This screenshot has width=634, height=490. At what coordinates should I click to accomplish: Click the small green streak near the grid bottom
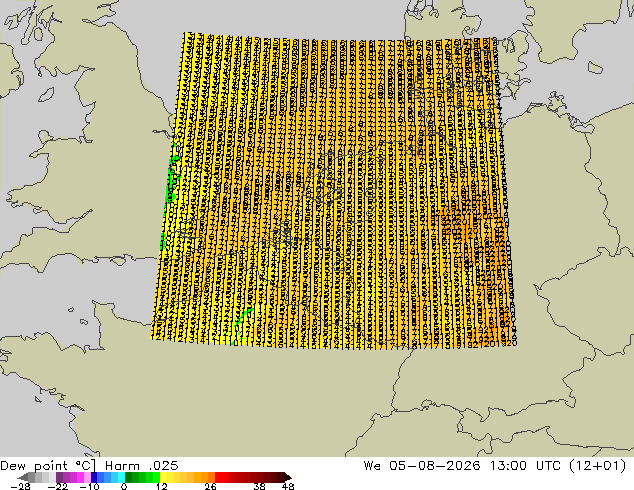point(243,319)
